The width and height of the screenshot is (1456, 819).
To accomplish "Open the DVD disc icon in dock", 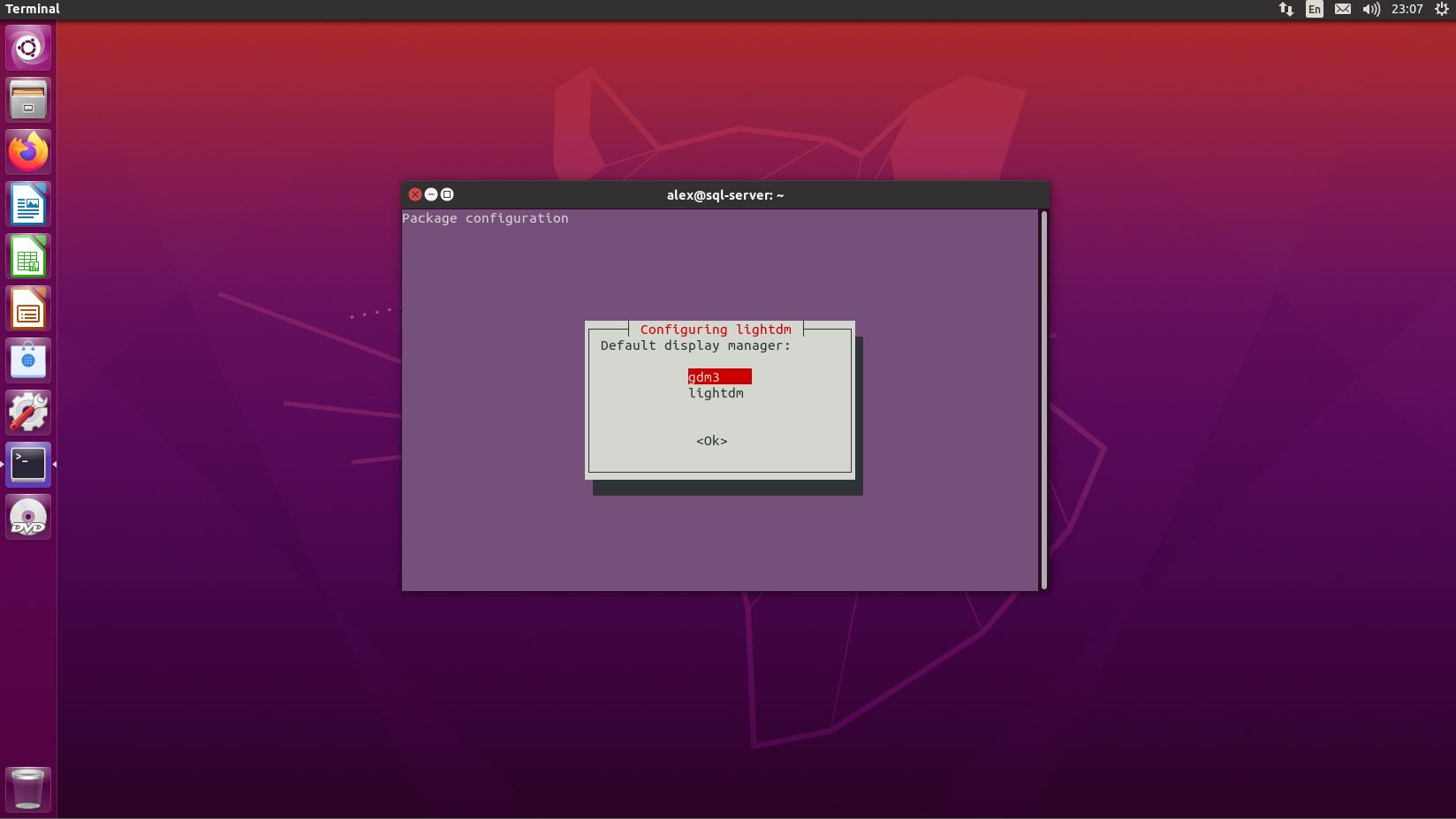I will point(28,517).
